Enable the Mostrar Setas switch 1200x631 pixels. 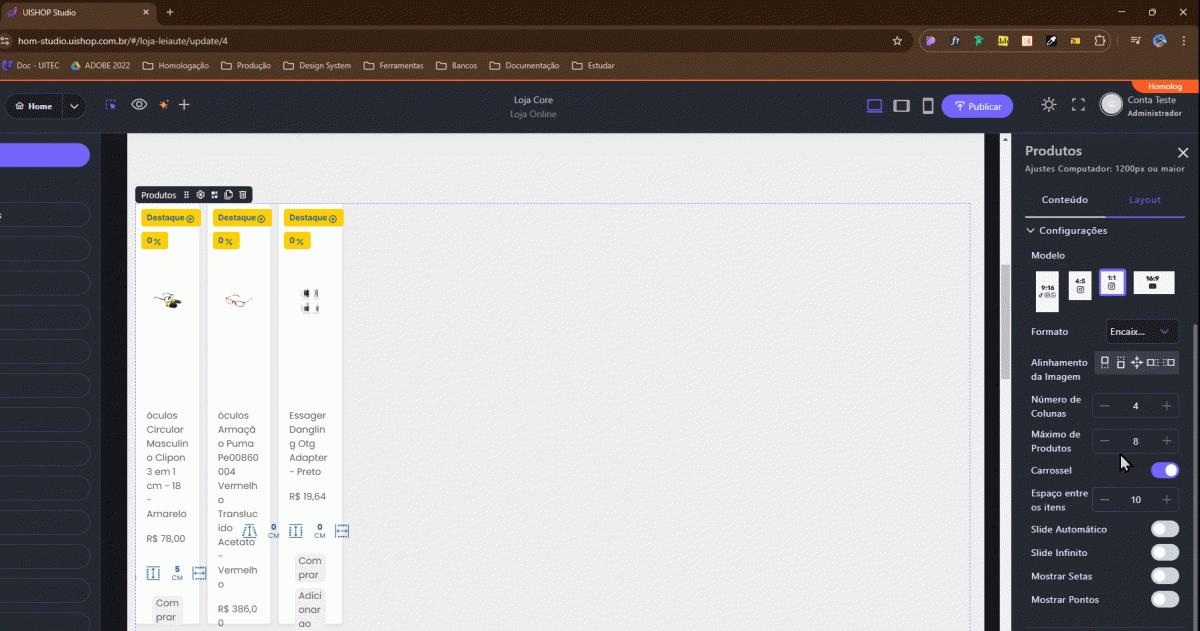tap(1164, 576)
